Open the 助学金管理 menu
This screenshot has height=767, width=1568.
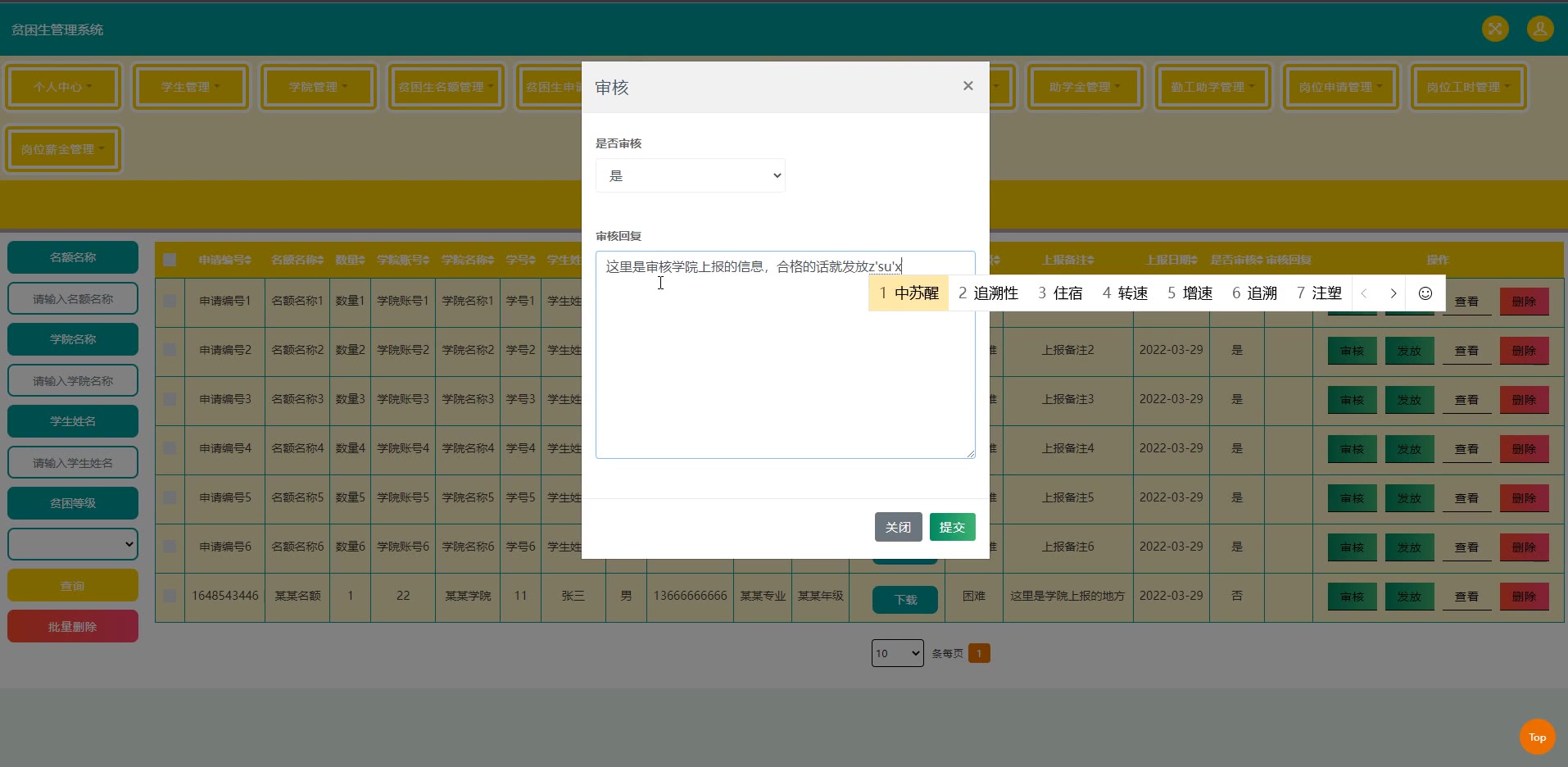[x=1085, y=87]
